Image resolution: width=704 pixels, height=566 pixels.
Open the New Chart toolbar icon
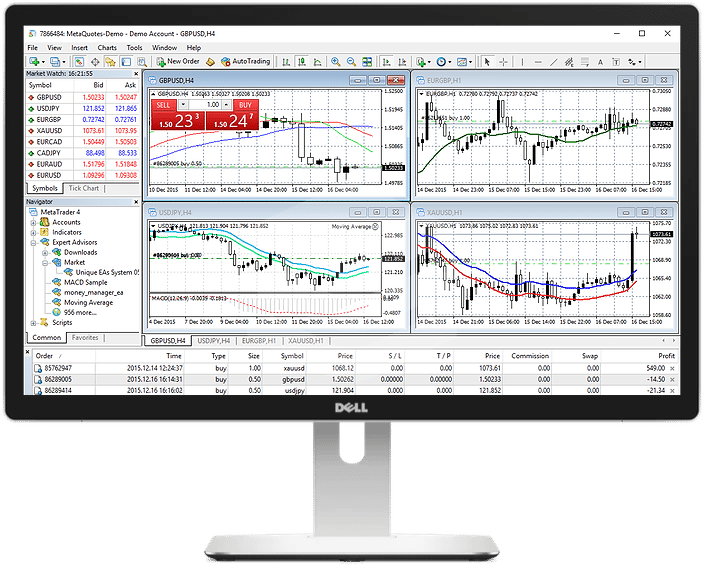click(34, 61)
